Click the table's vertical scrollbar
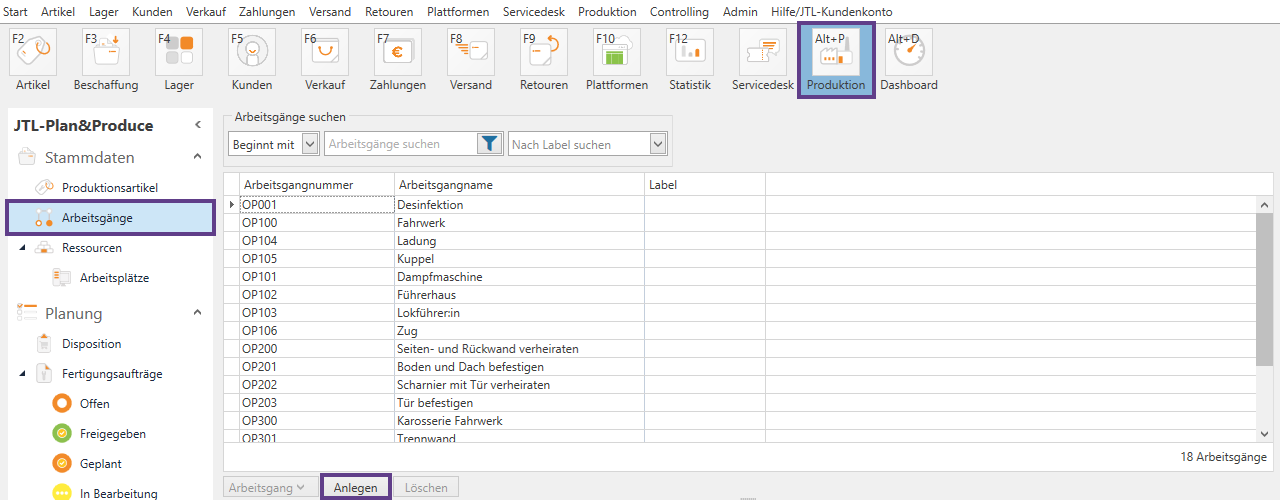The width and height of the screenshot is (1280, 500). (x=1263, y=290)
